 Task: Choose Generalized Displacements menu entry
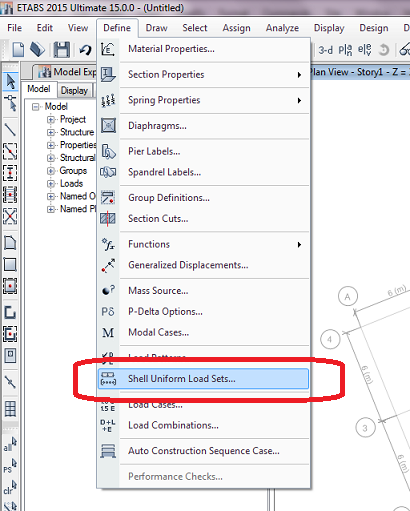pyautogui.click(x=203, y=265)
